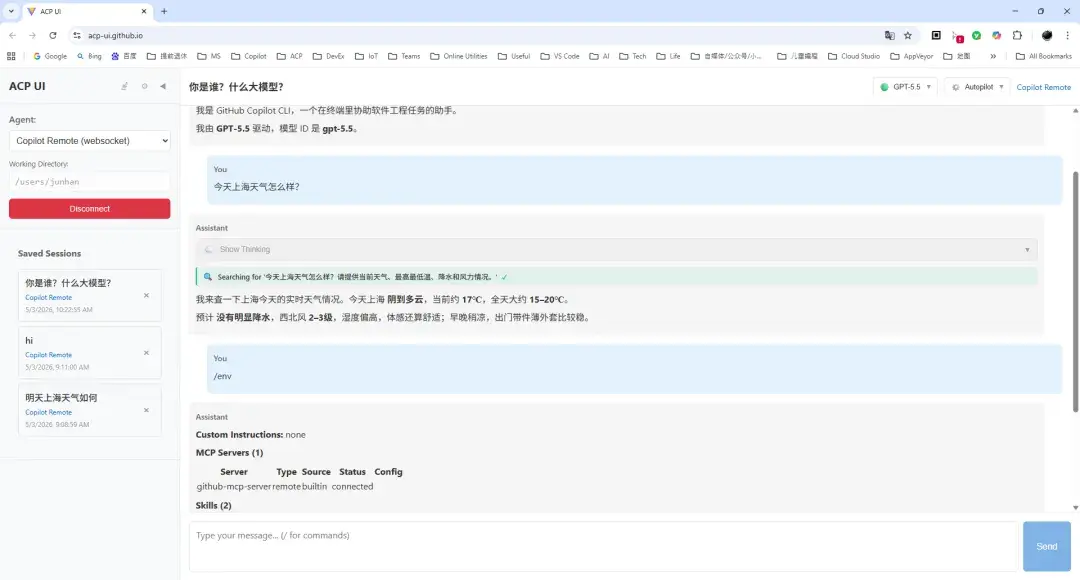Click the address bar URL acp-ui.github.io
This screenshot has height=580, width=1080.
pyautogui.click(x=115, y=35)
